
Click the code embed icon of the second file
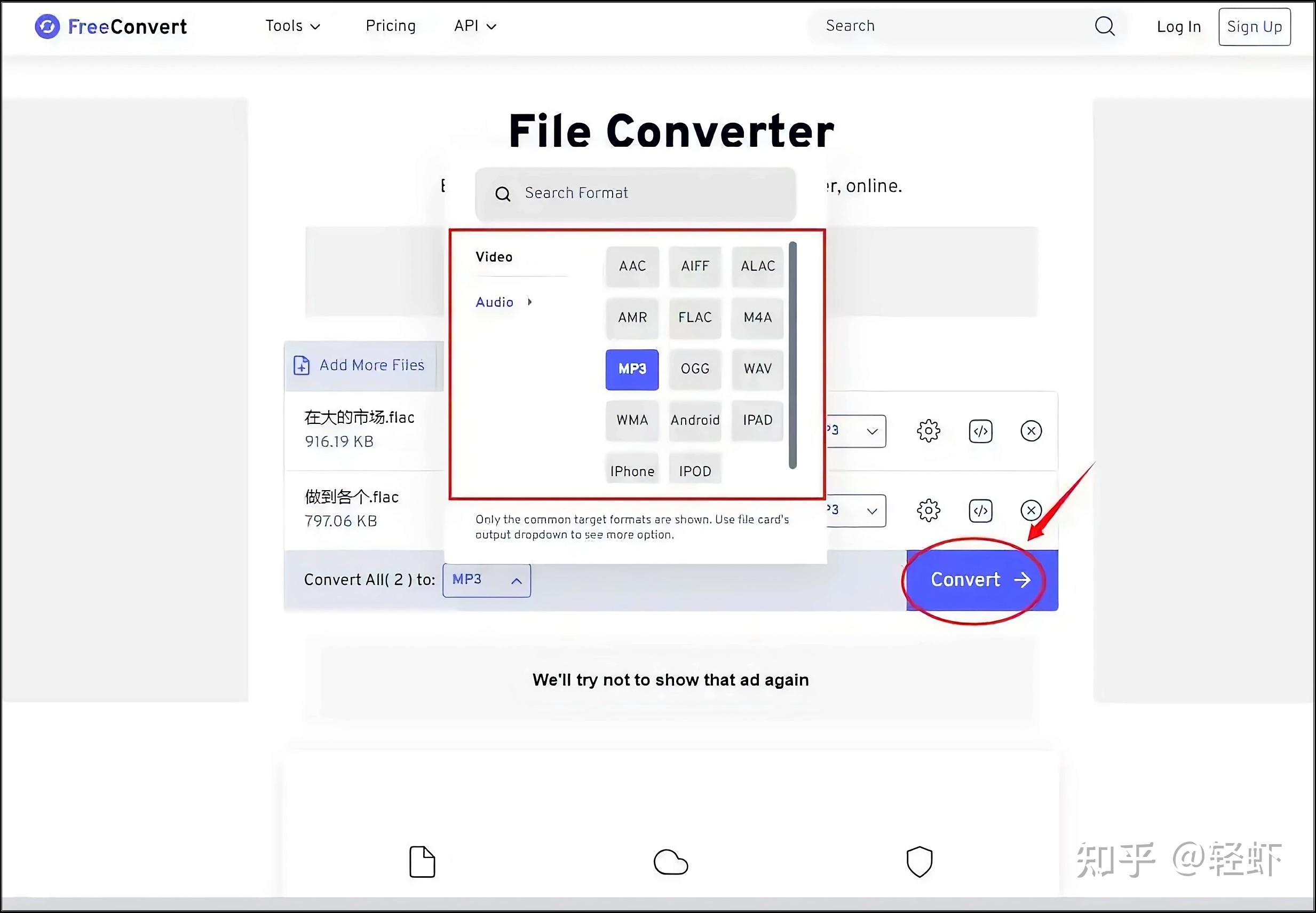(980, 510)
